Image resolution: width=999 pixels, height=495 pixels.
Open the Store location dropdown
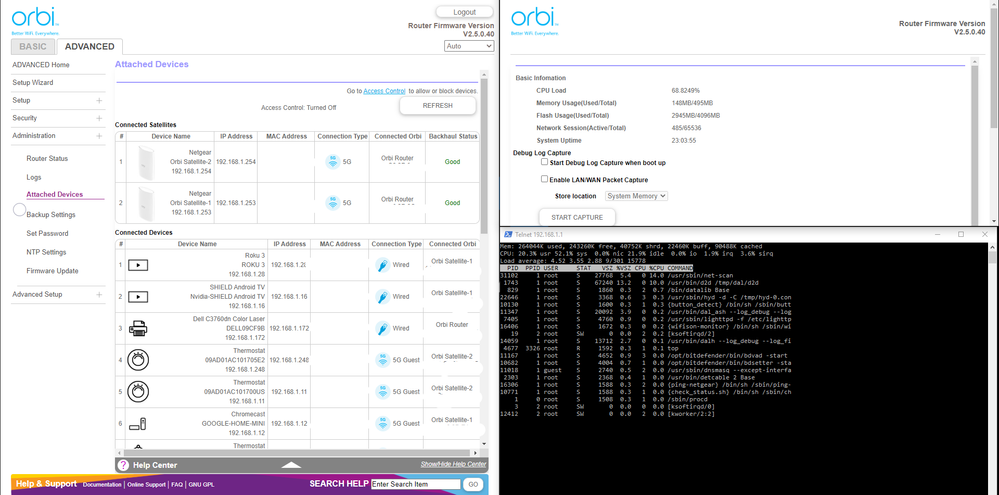pos(636,196)
